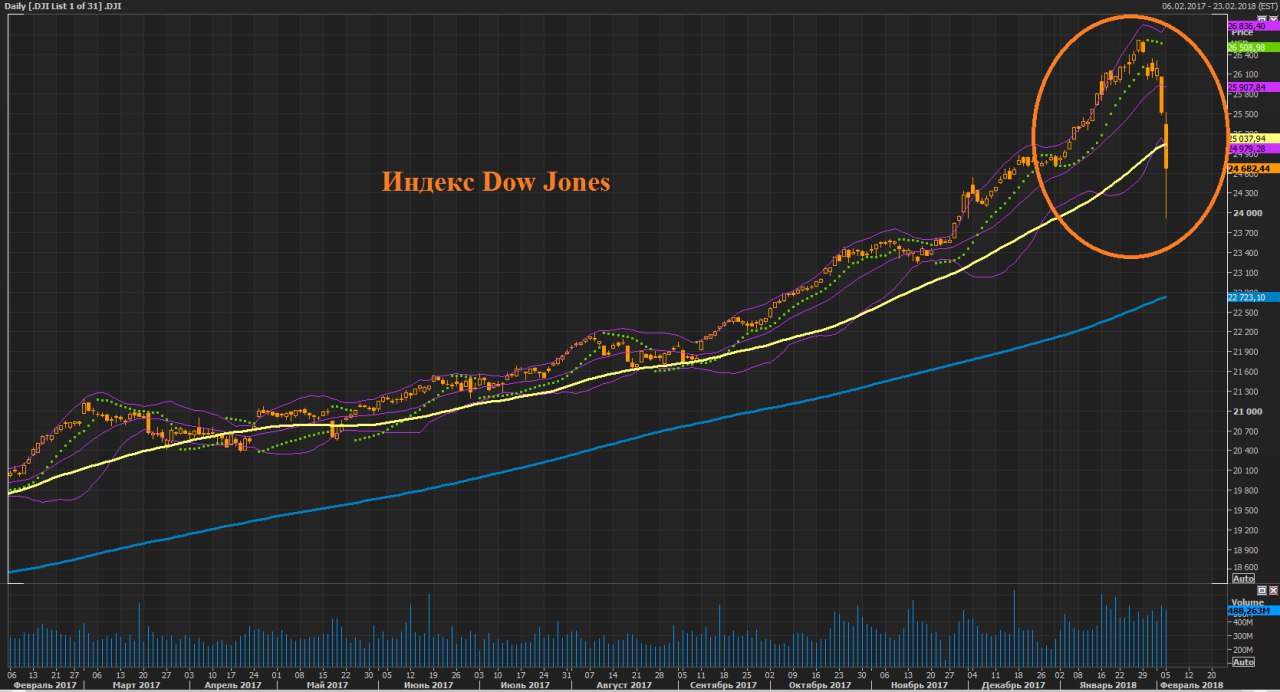Click the Май 2017 month label
This screenshot has width=1280, height=692.
[329, 685]
